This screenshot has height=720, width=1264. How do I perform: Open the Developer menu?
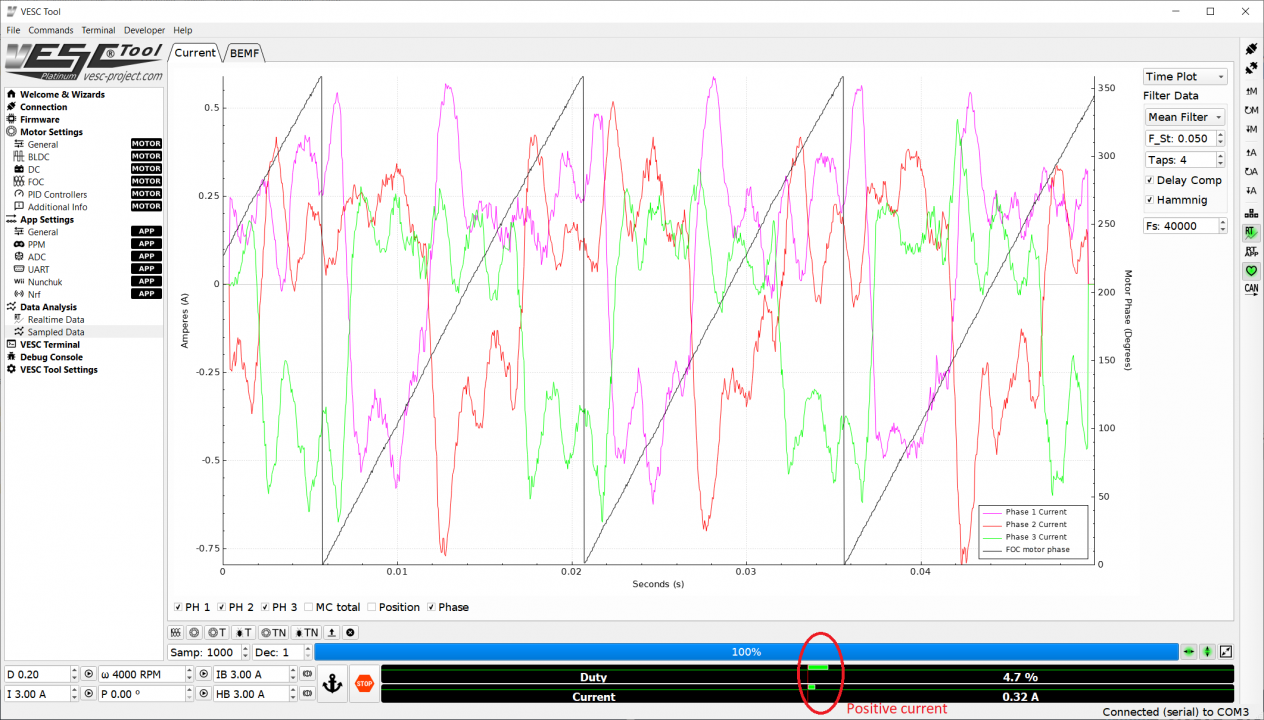coord(144,30)
